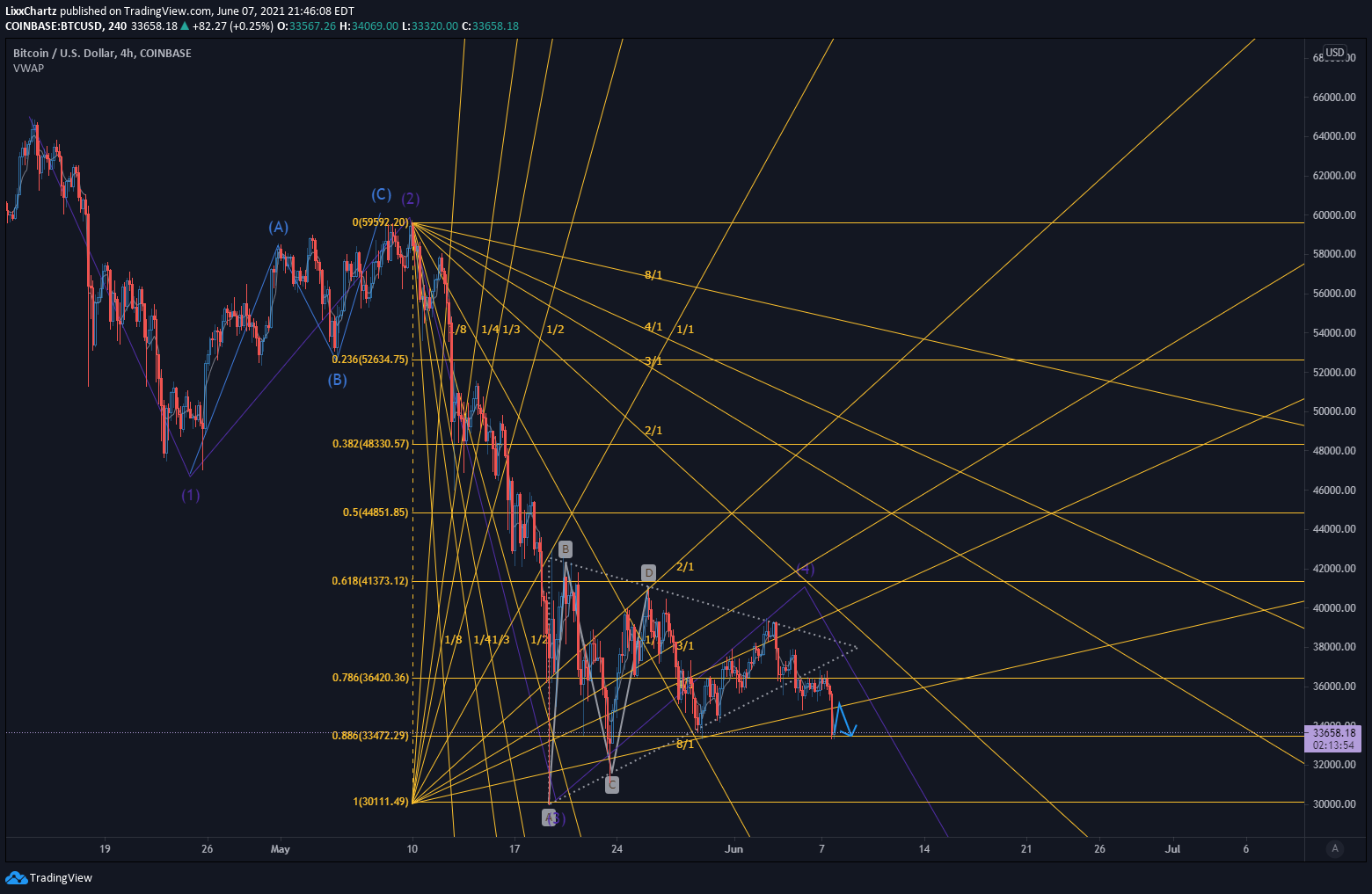Click the 17 date label on time axis
The width and height of the screenshot is (1372, 894).
click(514, 849)
